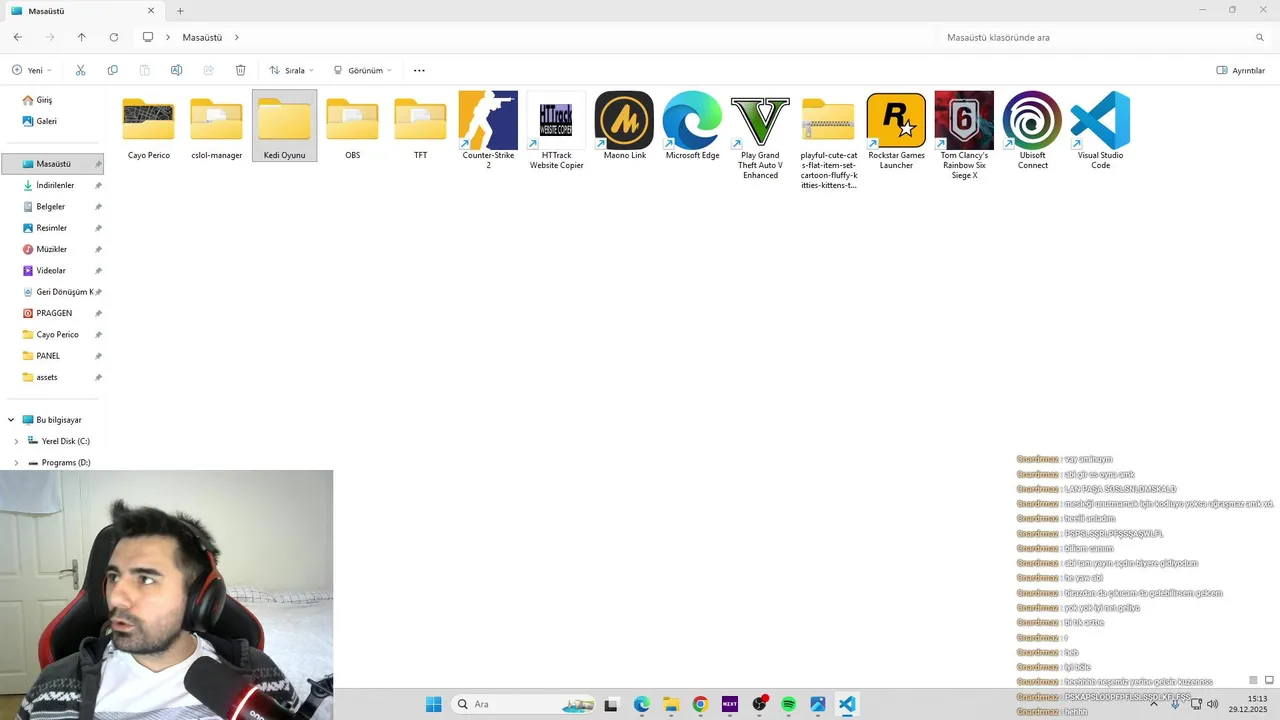Screen dimensions: 1280x720
Task: Open Spotify from the taskbar
Action: (x=788, y=704)
